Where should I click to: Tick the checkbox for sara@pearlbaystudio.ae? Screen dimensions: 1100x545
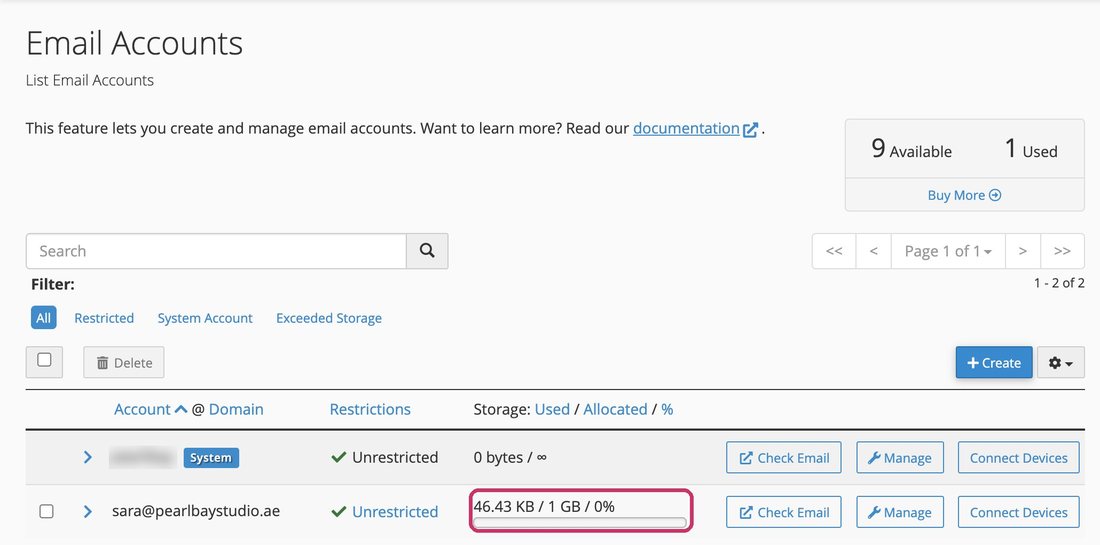pos(46,511)
